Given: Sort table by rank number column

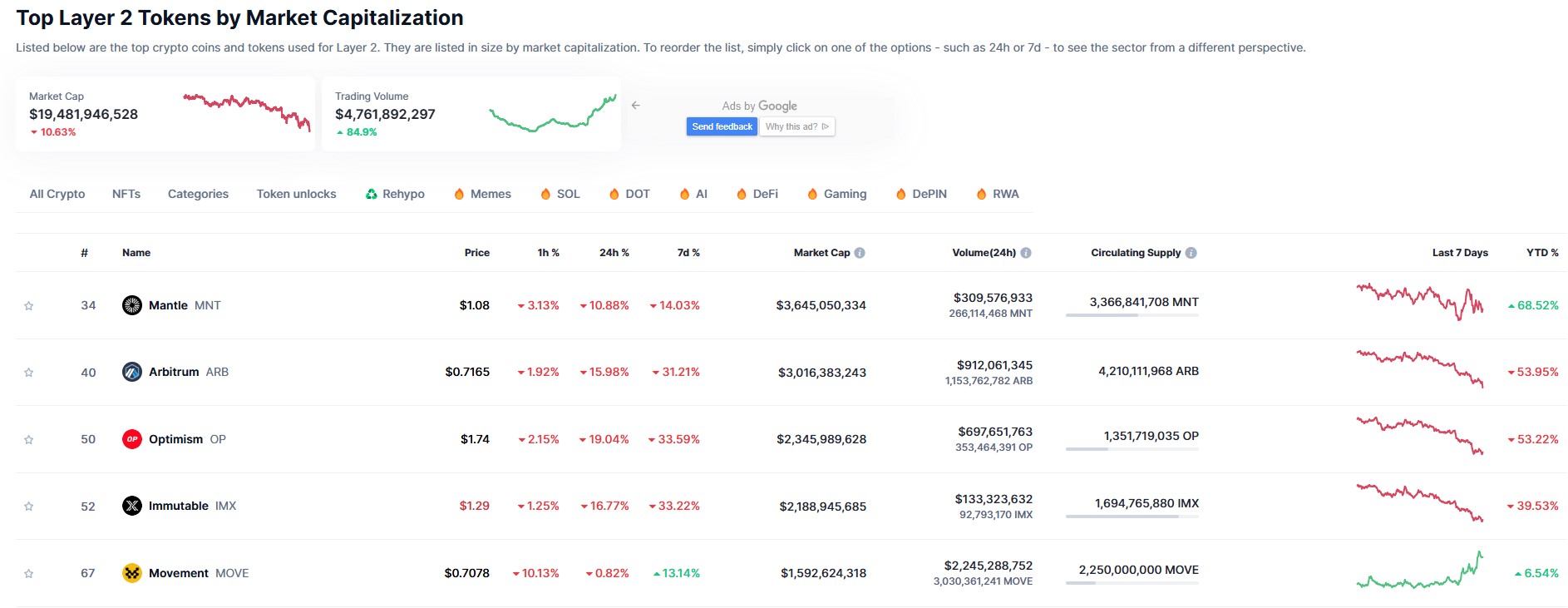Looking at the screenshot, I should pyautogui.click(x=84, y=253).
